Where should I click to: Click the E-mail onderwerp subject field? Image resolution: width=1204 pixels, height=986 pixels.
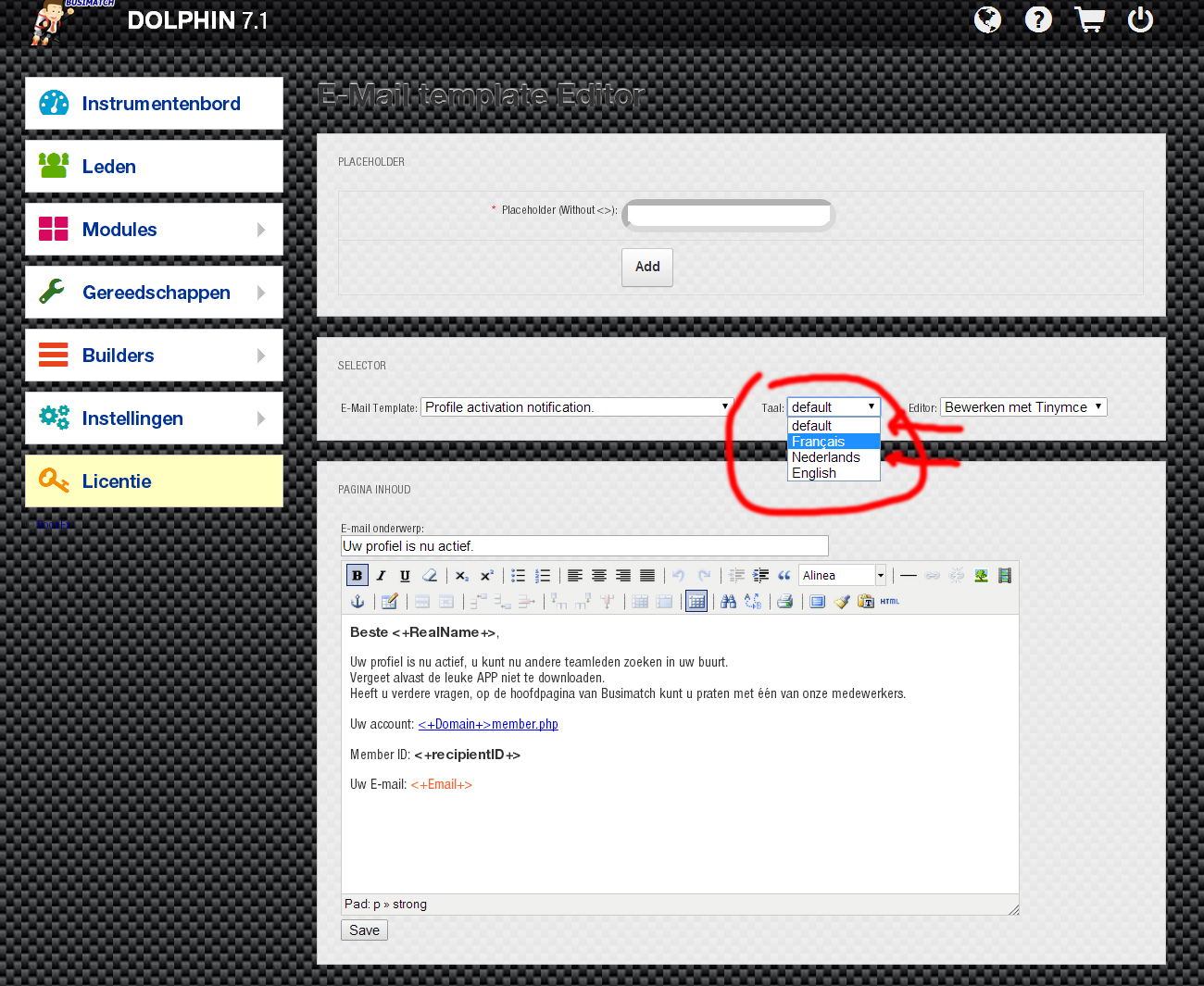click(584, 546)
